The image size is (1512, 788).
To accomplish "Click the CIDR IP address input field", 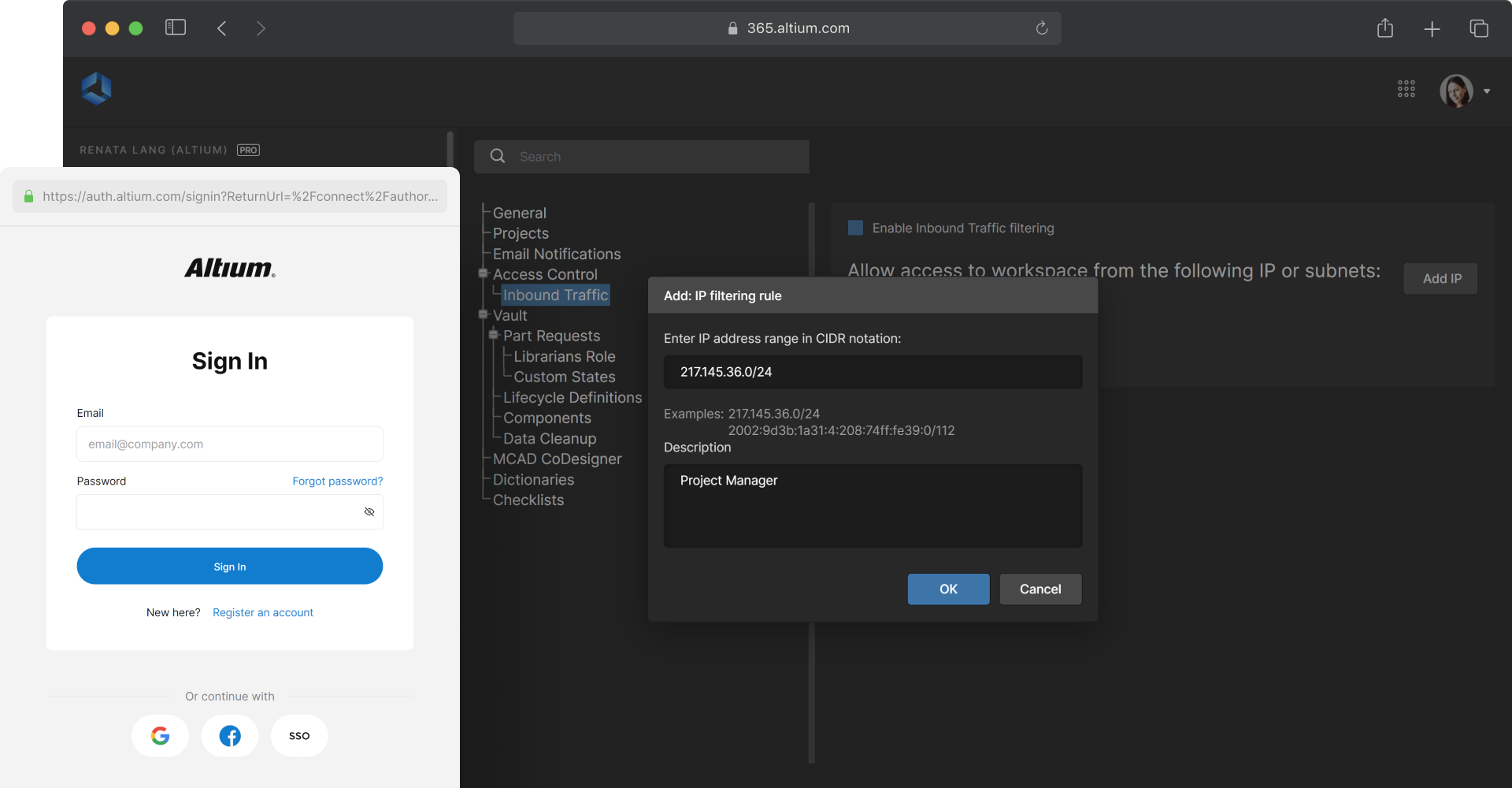I will click(872, 372).
